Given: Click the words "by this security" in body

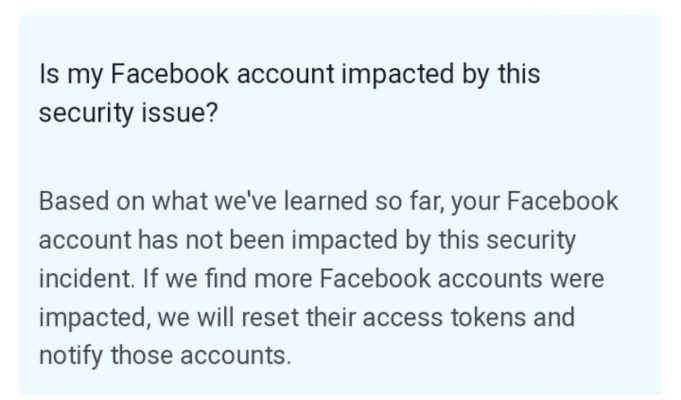Looking at the screenshot, I should click(x=491, y=240).
